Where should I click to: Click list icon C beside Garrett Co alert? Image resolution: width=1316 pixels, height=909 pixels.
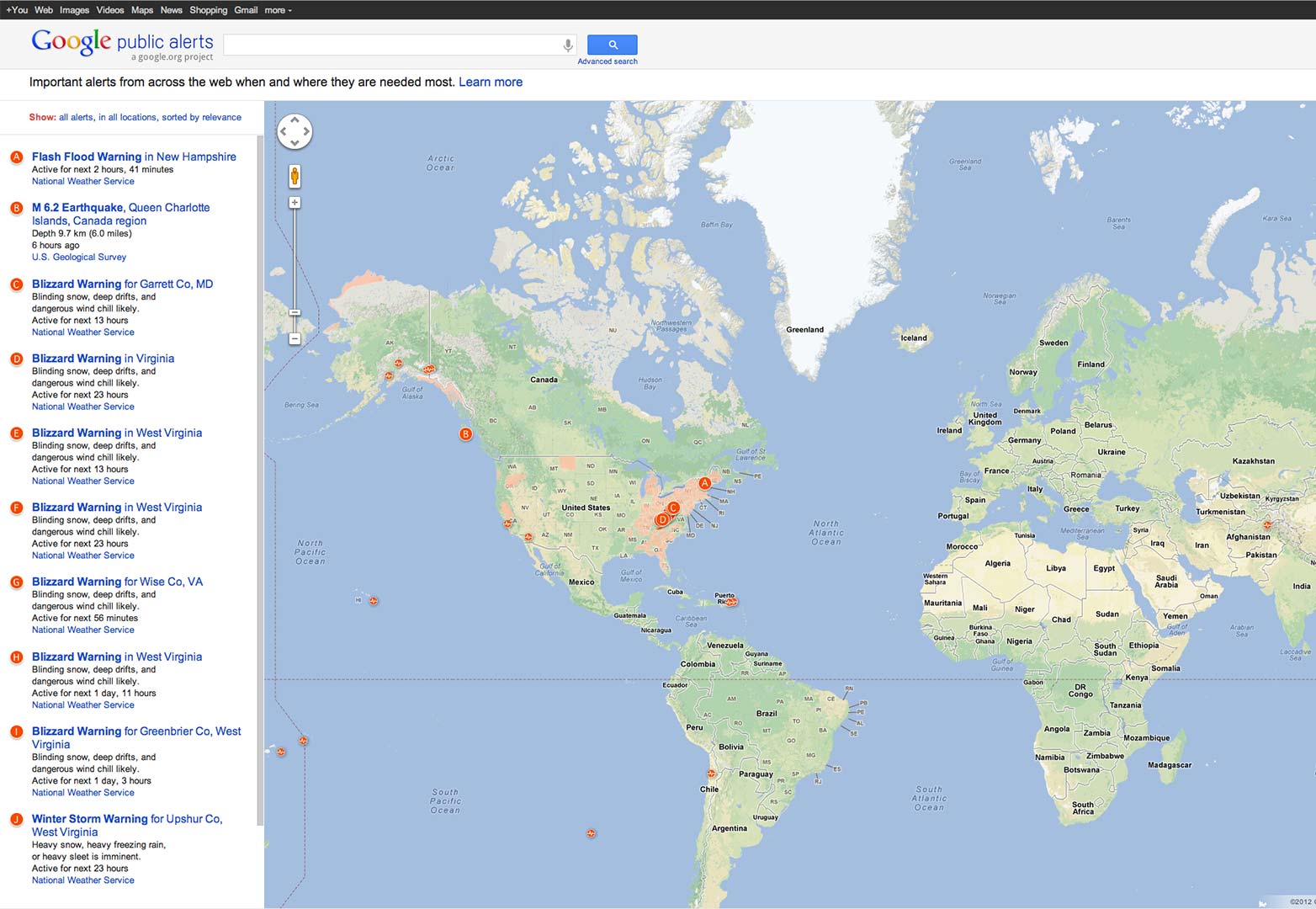click(16, 284)
